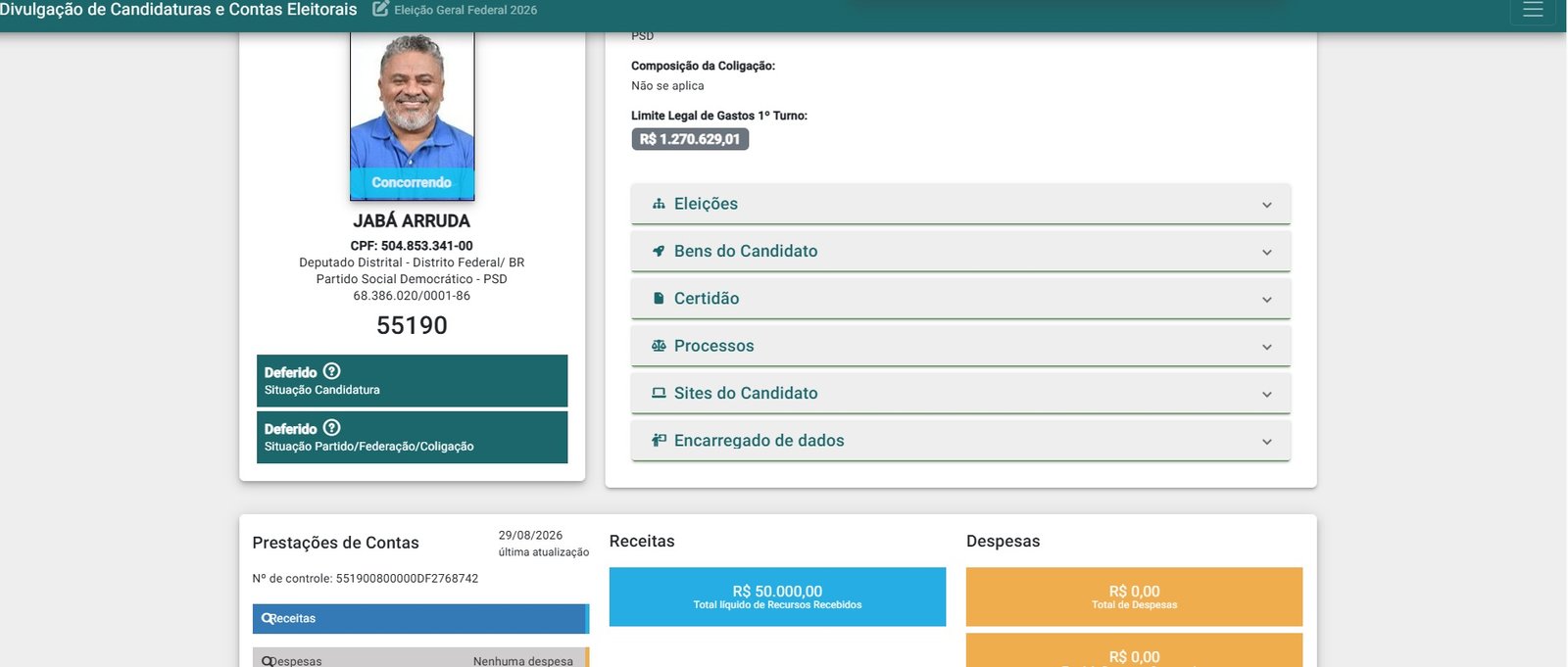
Task: Click the scales icon beside Processos
Action: point(659,346)
